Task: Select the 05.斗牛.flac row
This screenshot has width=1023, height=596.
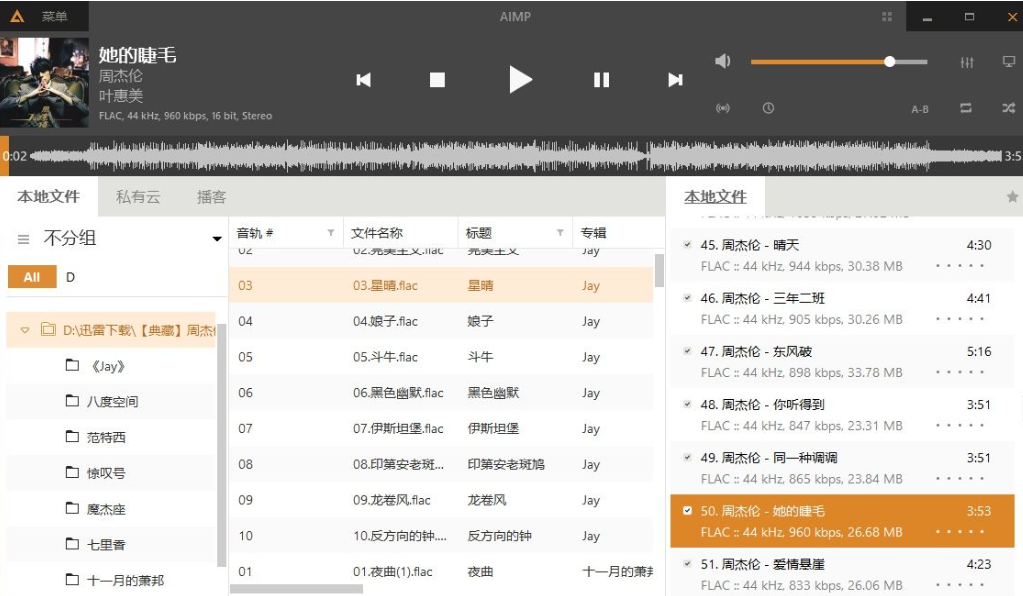Action: (x=441, y=357)
